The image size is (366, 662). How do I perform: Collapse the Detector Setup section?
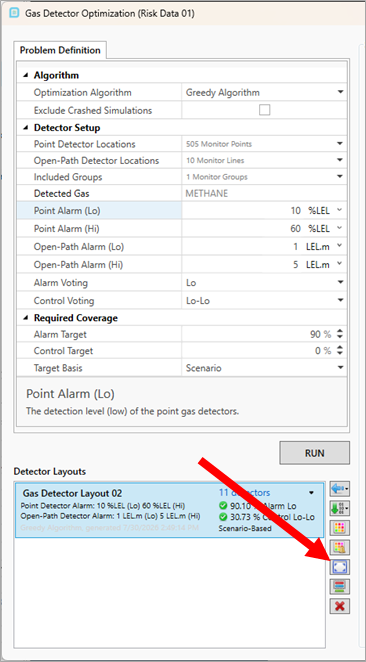click(x=26, y=128)
